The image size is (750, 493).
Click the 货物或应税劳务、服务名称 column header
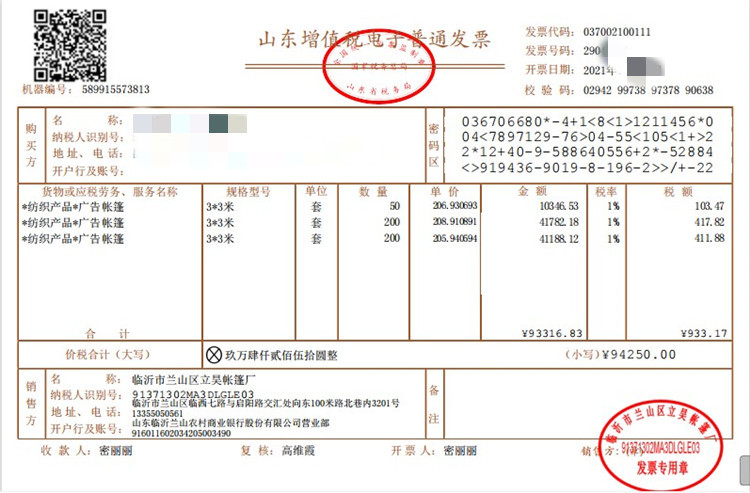[x=110, y=192]
